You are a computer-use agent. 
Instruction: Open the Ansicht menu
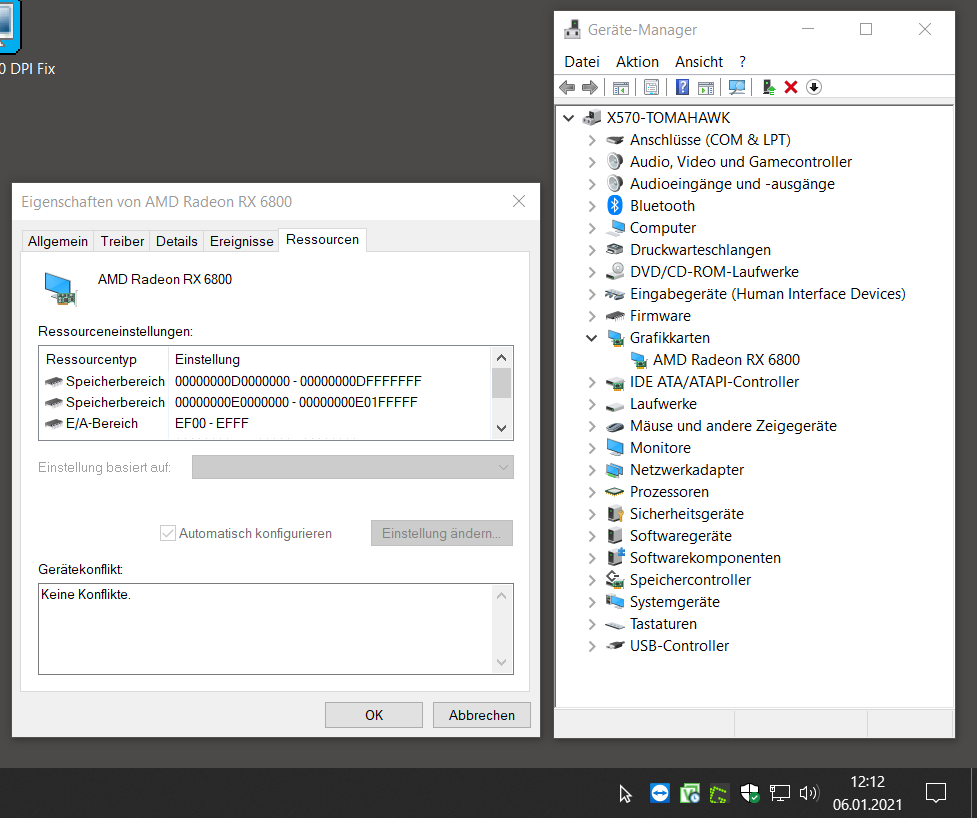pyautogui.click(x=699, y=62)
